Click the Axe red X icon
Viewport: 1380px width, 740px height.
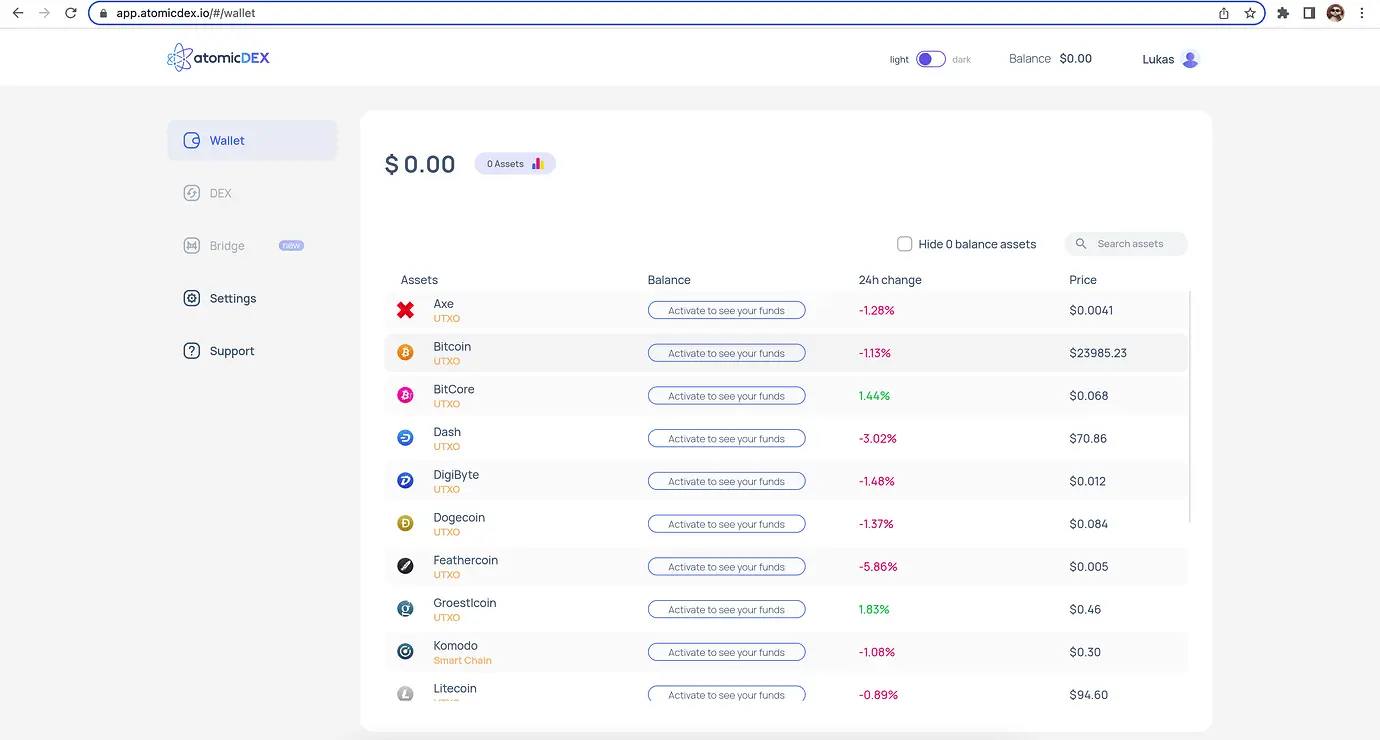pyautogui.click(x=405, y=310)
